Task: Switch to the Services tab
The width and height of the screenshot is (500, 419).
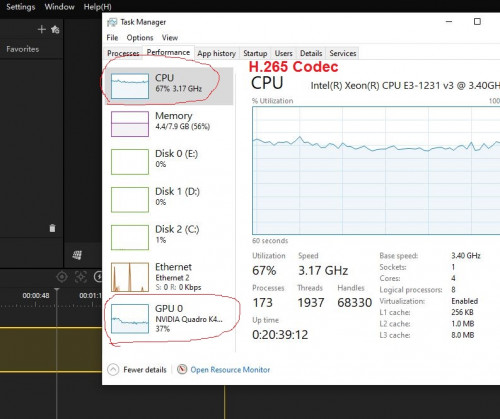Action: [x=343, y=53]
